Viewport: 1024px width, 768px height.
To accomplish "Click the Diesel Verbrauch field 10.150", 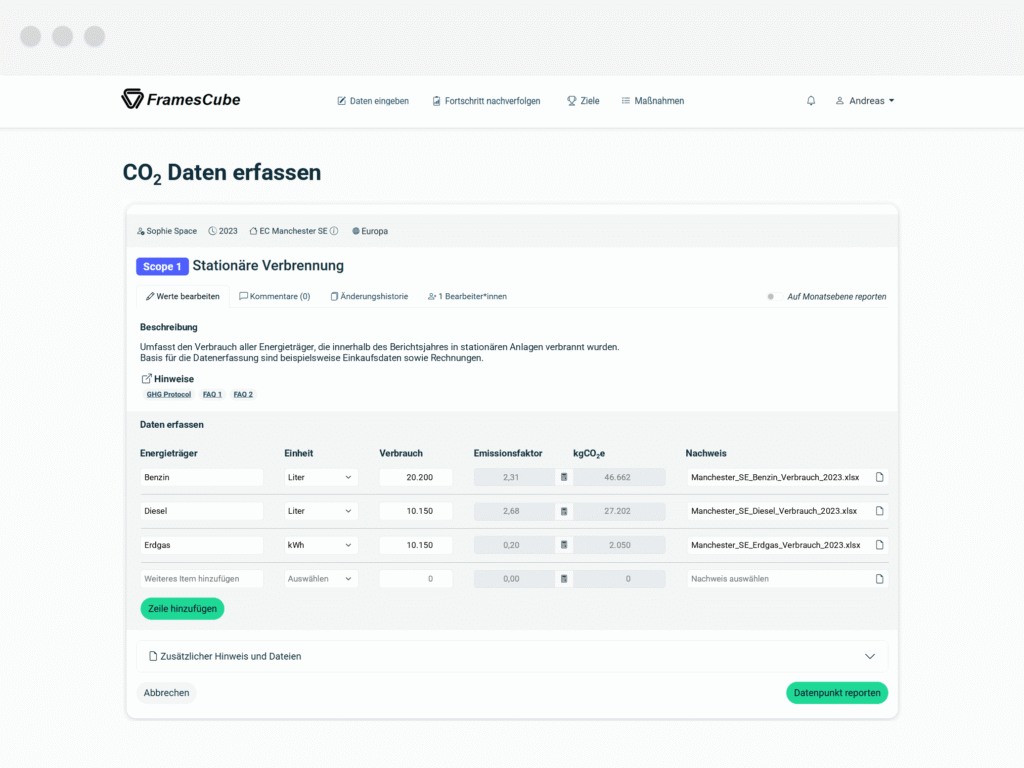I will [415, 511].
